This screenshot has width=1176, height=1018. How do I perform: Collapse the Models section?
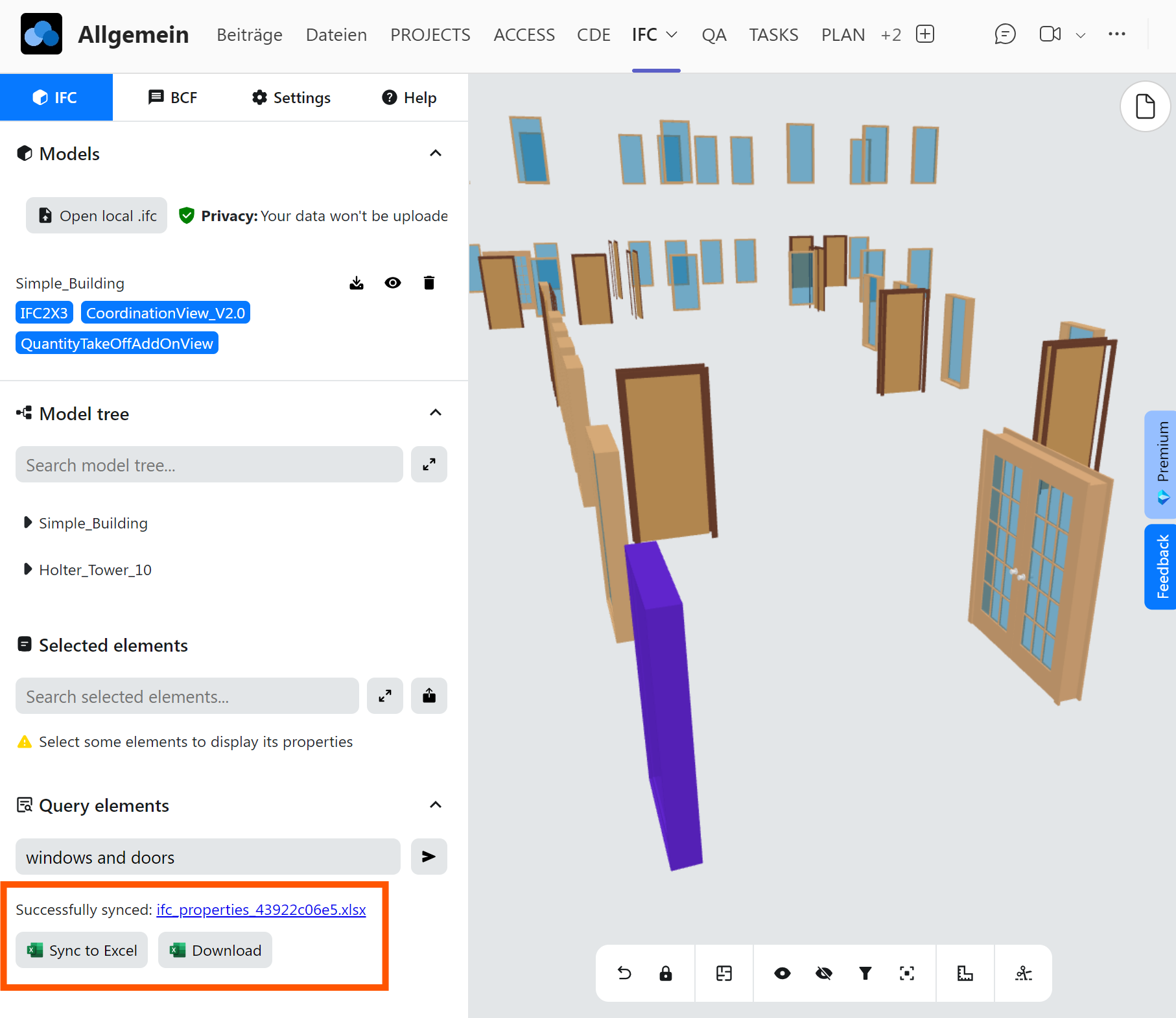pyautogui.click(x=436, y=154)
